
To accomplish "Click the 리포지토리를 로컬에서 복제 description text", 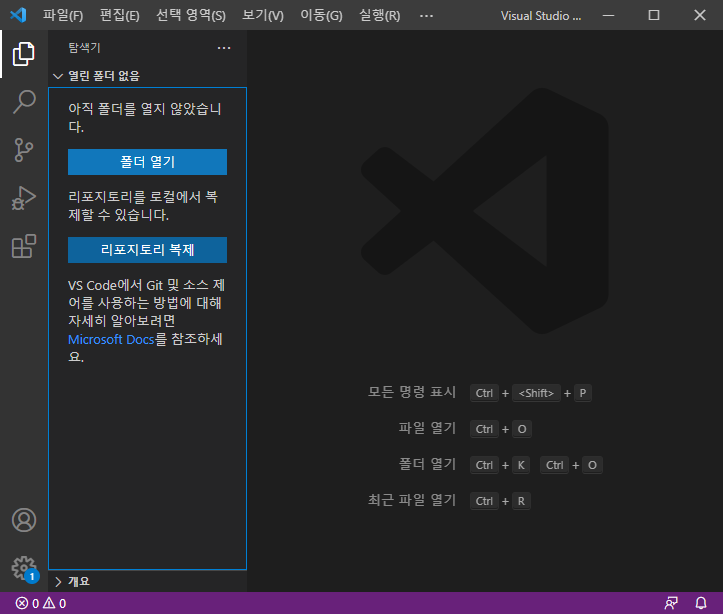I will pos(143,206).
